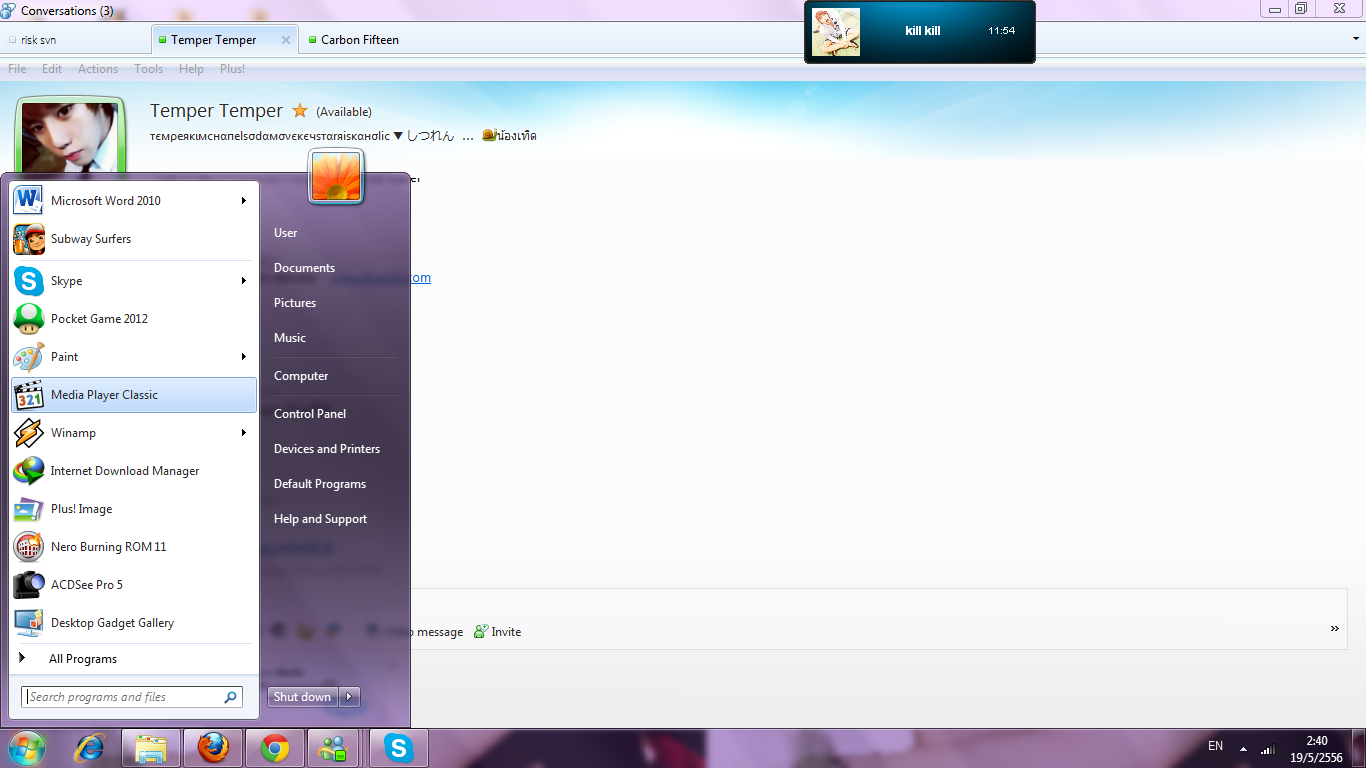Expand the Skype jump list arrow

click(243, 281)
